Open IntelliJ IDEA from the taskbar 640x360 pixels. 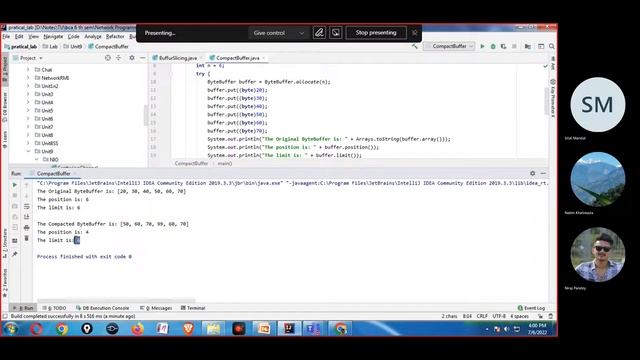tap(289, 328)
